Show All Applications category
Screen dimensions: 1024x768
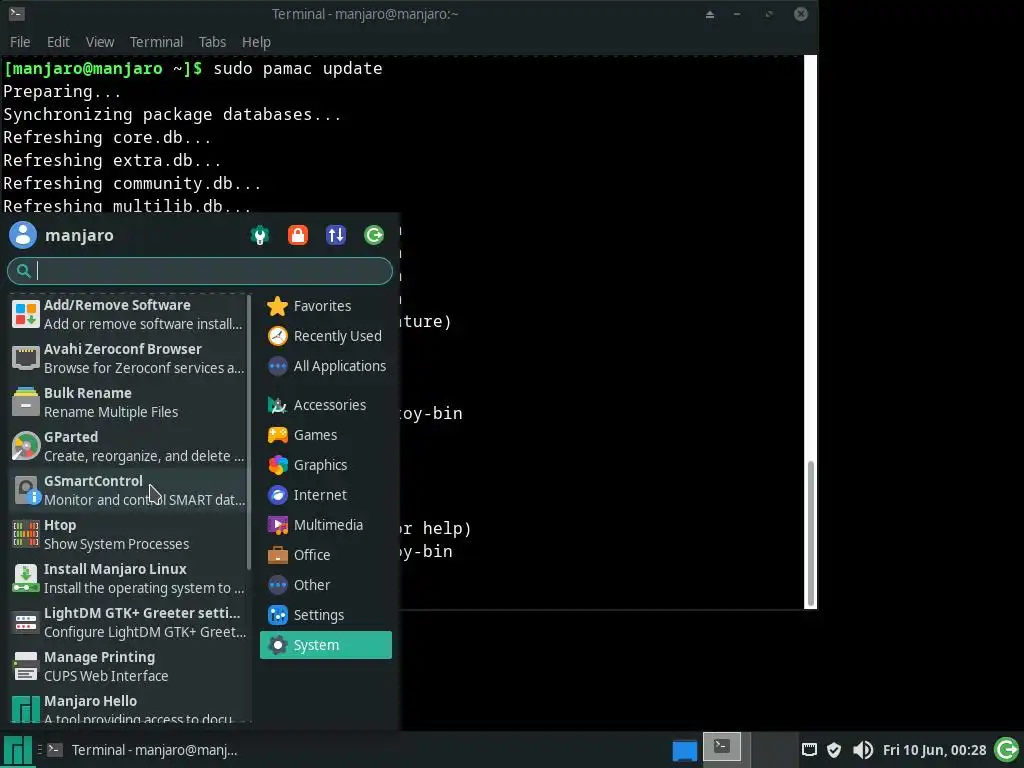[x=326, y=366]
